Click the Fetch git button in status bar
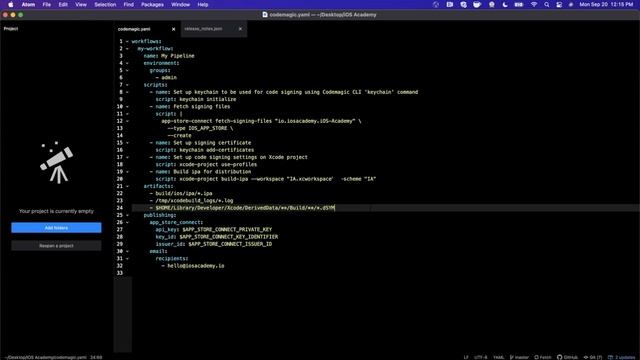Viewport: 640px width, 360px height. pos(542,357)
